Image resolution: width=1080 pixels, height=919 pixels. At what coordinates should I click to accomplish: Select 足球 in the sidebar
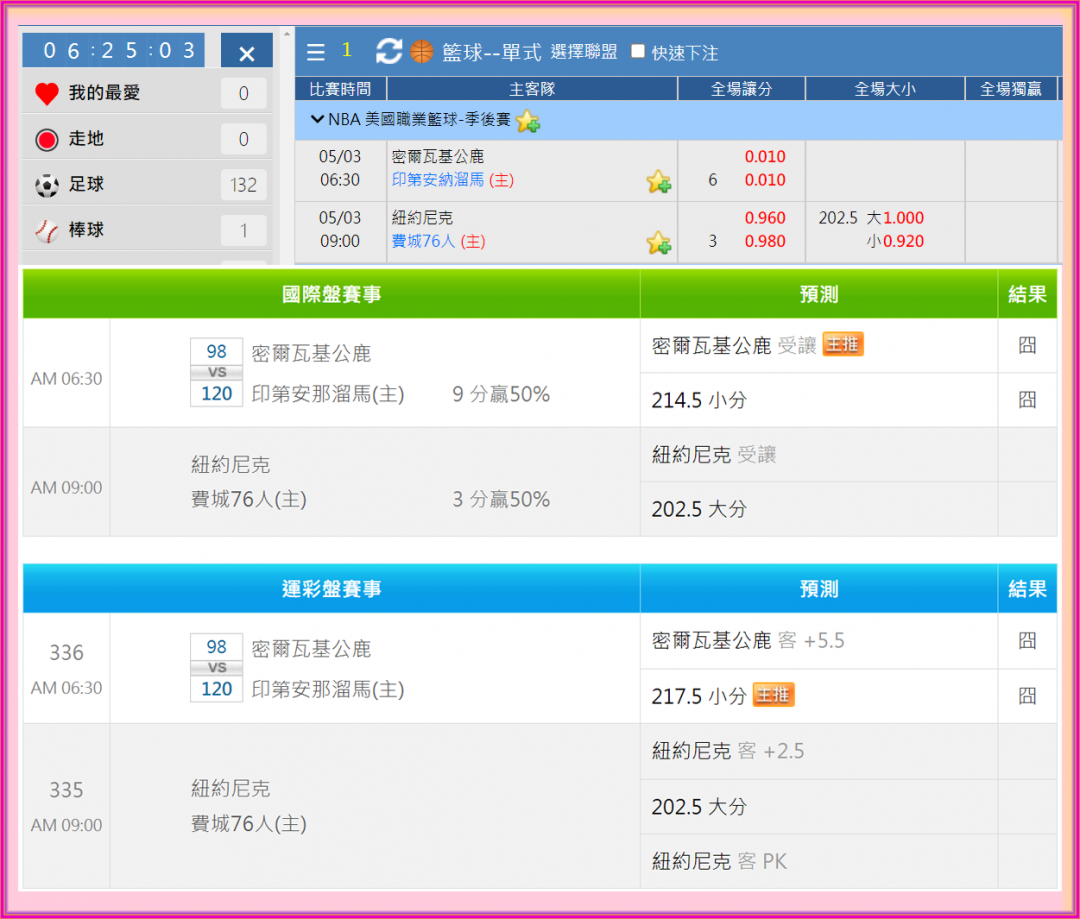(86, 184)
